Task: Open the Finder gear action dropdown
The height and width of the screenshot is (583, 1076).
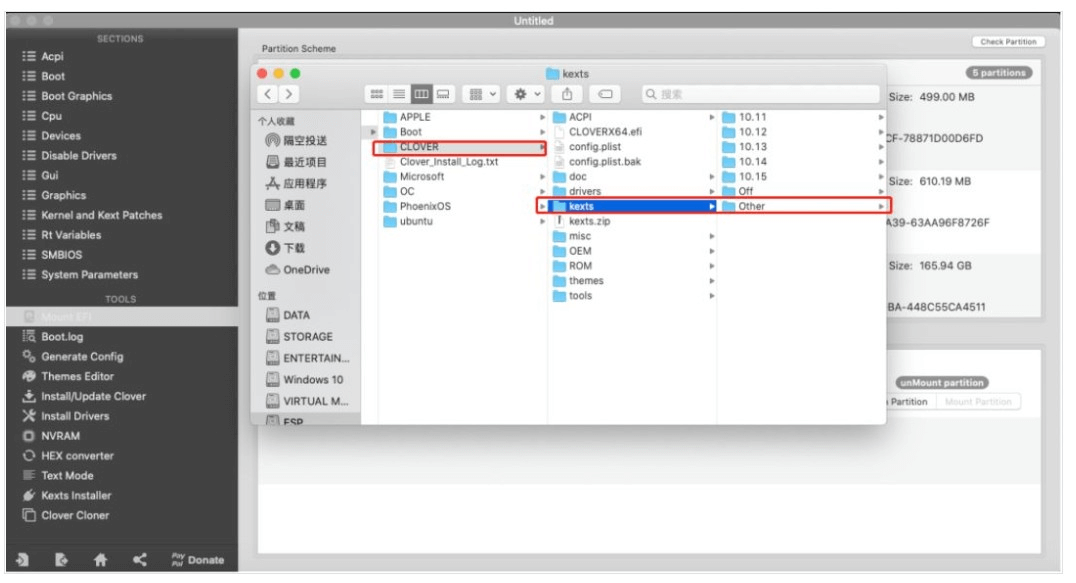Action: tap(526, 94)
